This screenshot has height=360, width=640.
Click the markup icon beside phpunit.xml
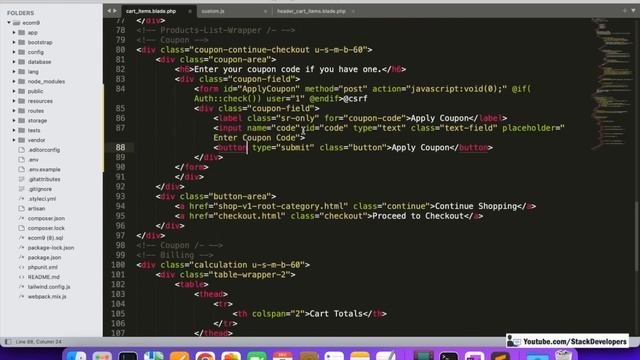[x=22, y=267]
